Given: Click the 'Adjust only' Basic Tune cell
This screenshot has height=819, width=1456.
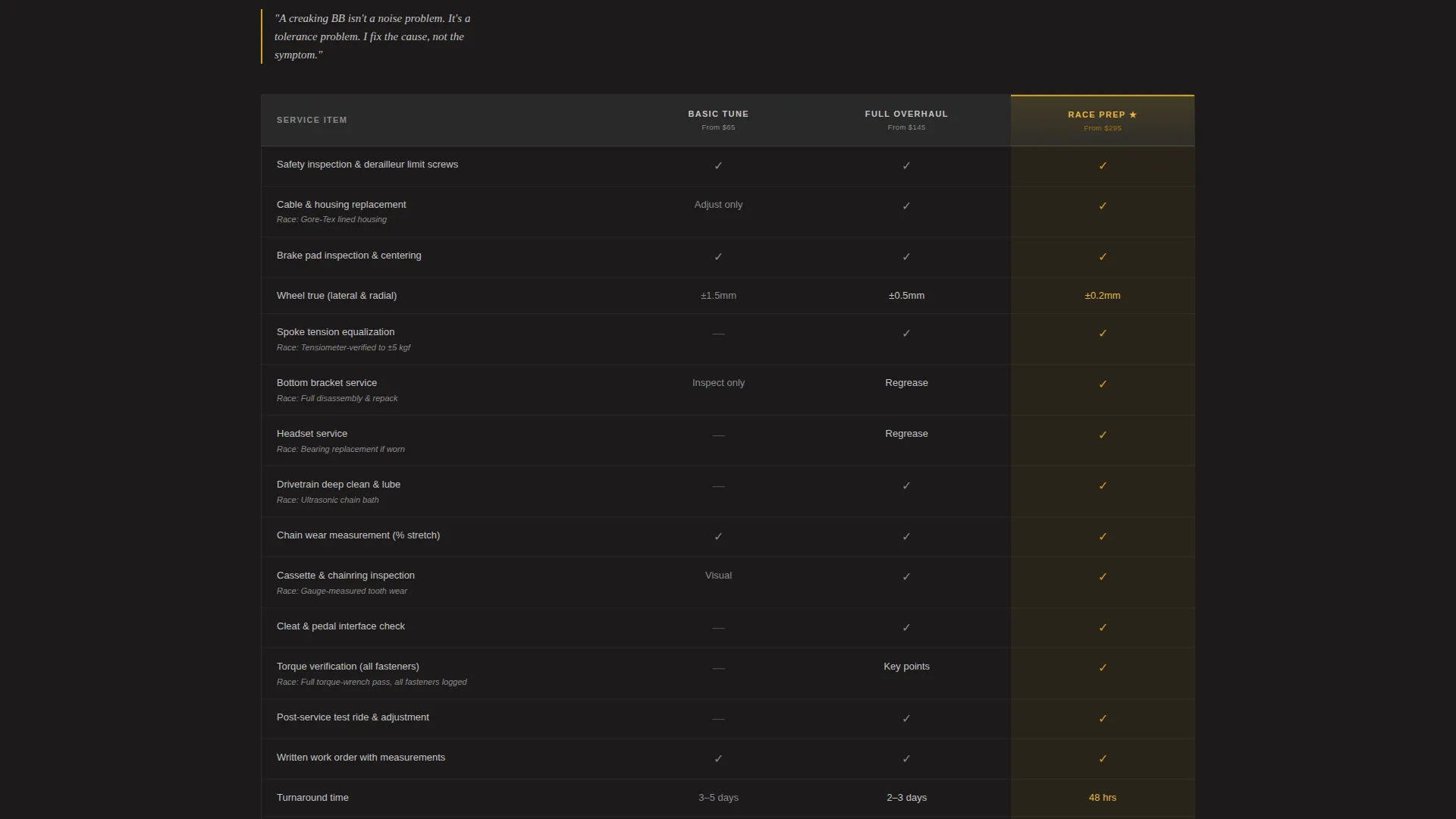Looking at the screenshot, I should coord(718,205).
